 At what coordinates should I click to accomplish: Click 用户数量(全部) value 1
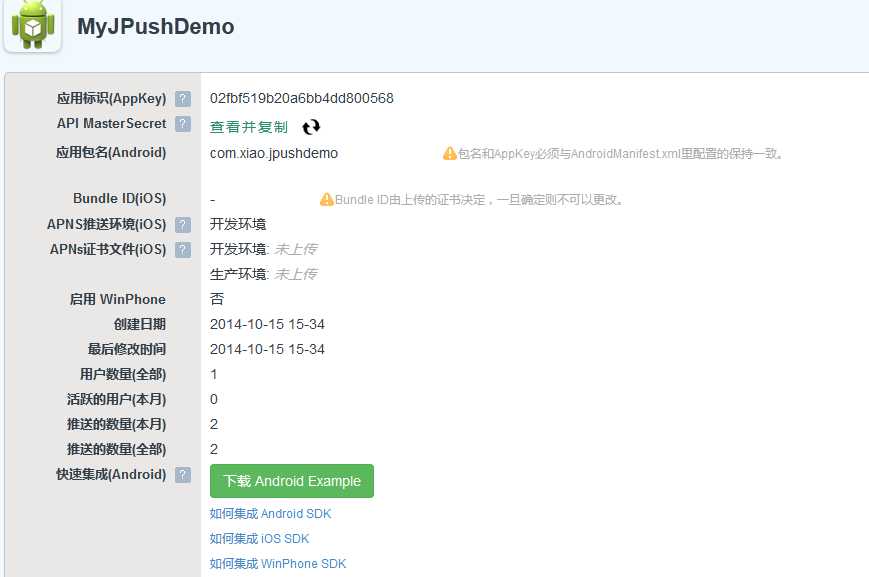coord(214,374)
